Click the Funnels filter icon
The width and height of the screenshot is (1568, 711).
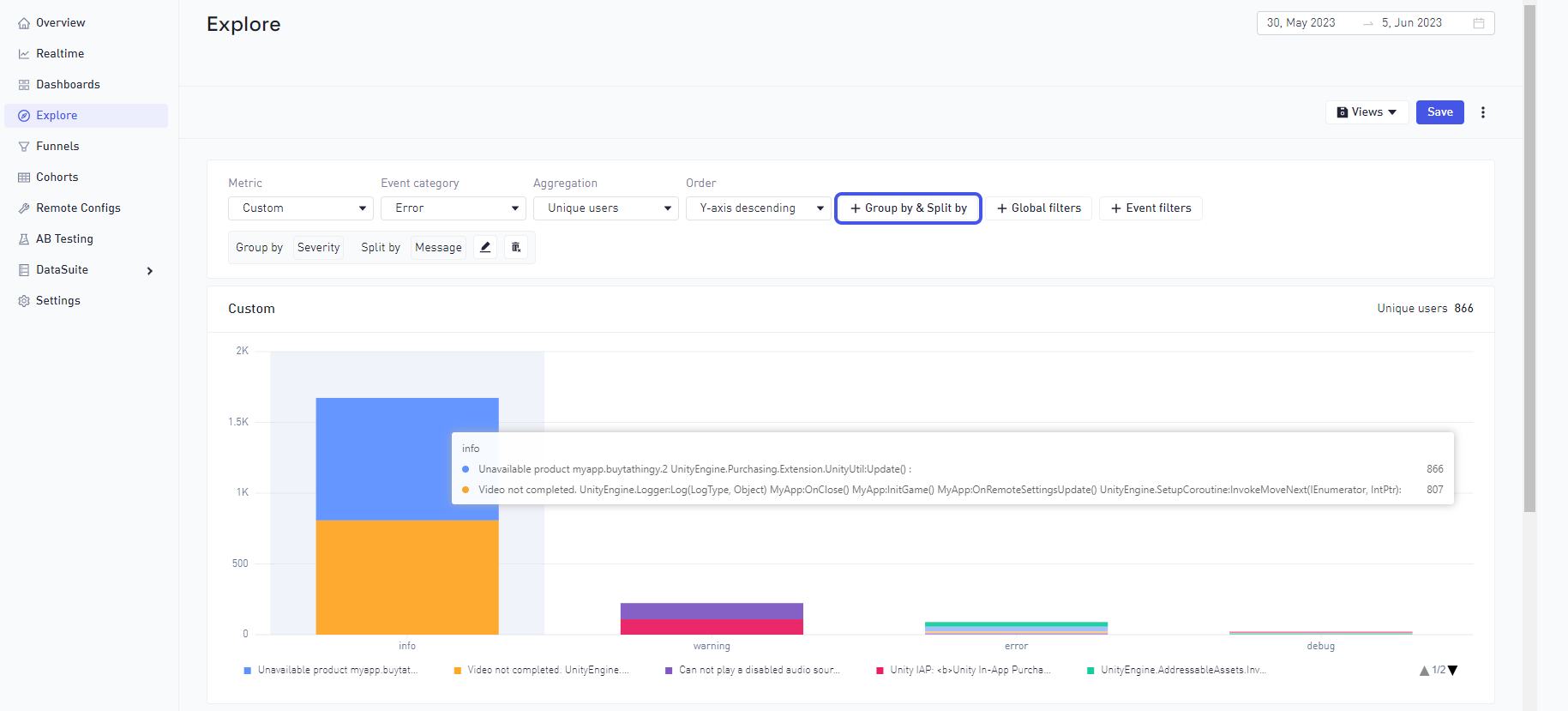click(x=24, y=147)
